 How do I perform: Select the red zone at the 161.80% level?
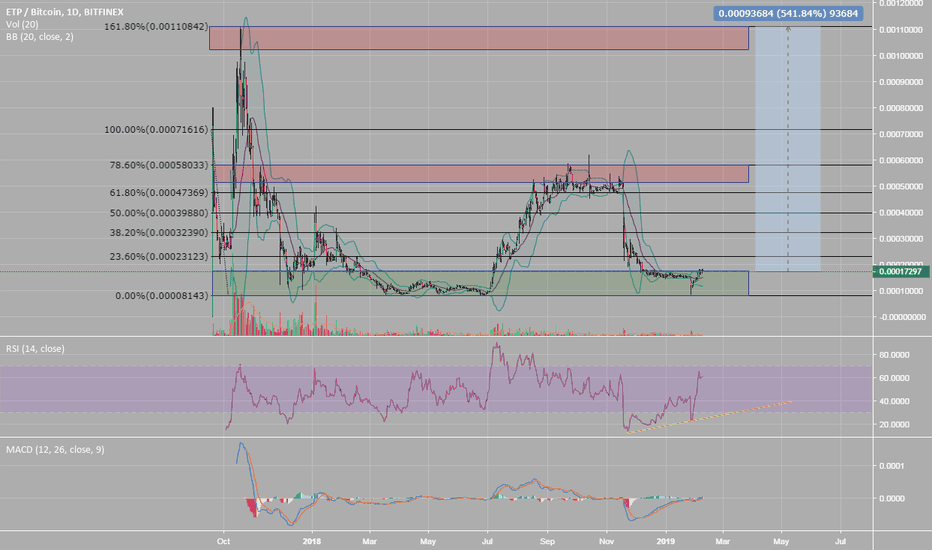pyautogui.click(x=478, y=38)
